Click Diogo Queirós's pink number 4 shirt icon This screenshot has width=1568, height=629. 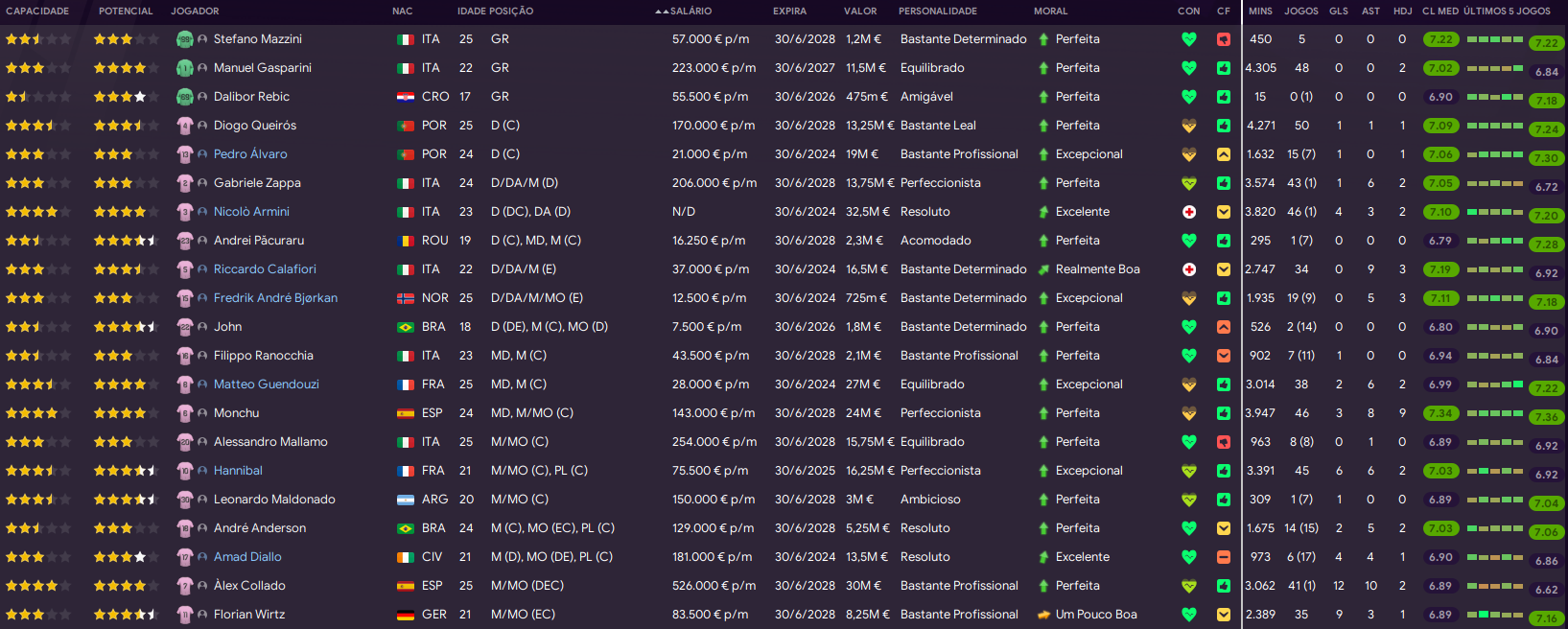(x=185, y=126)
